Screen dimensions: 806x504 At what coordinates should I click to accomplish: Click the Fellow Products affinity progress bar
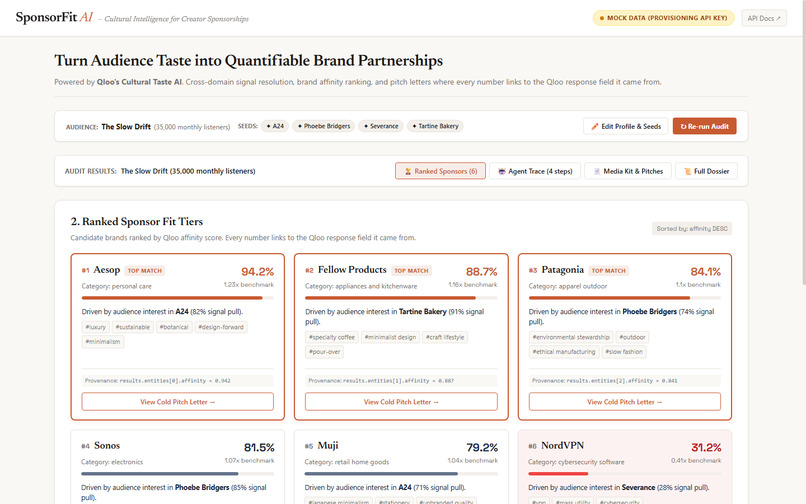[401, 298]
